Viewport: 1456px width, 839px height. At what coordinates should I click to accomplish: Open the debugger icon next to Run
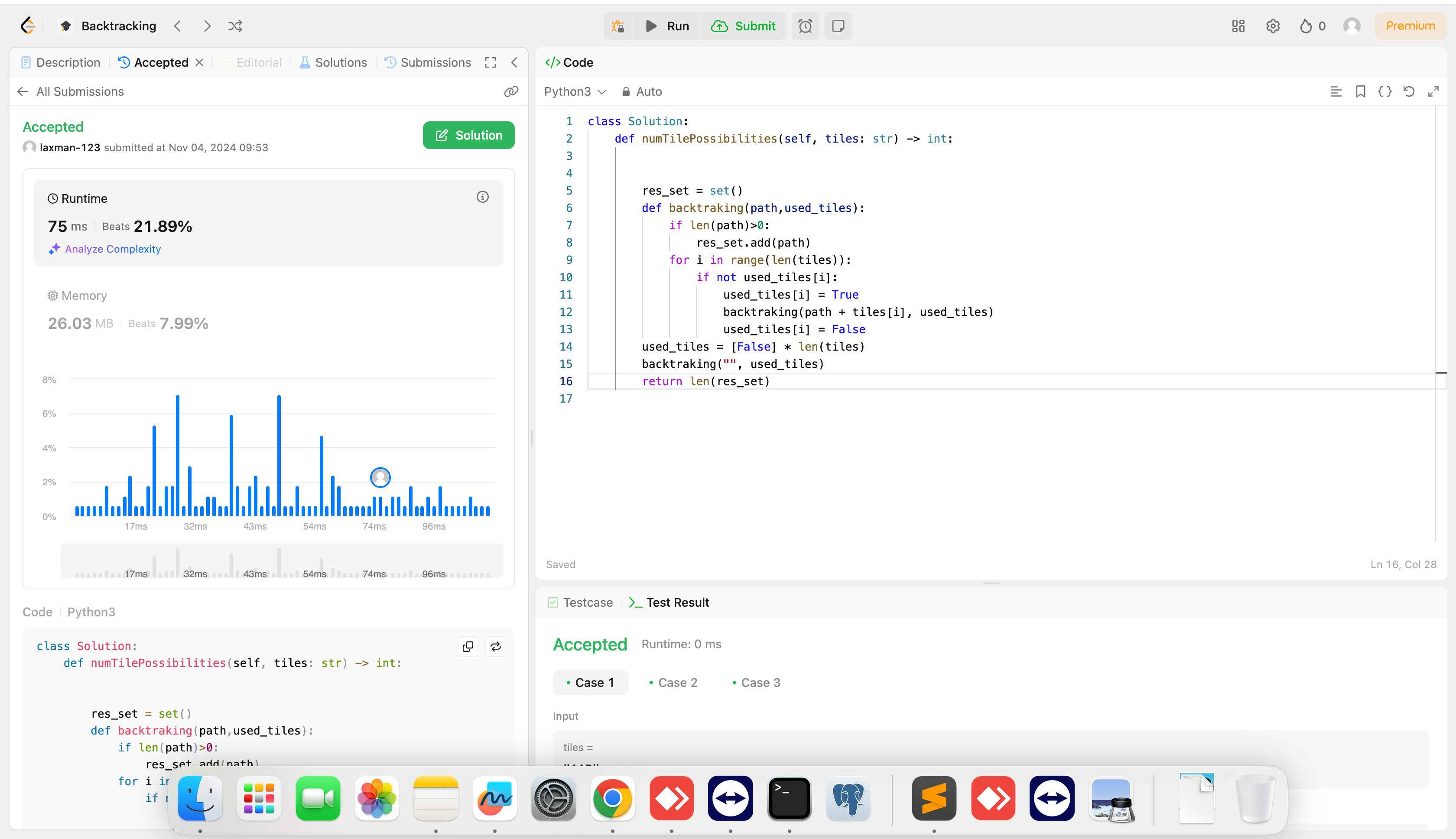[x=618, y=26]
